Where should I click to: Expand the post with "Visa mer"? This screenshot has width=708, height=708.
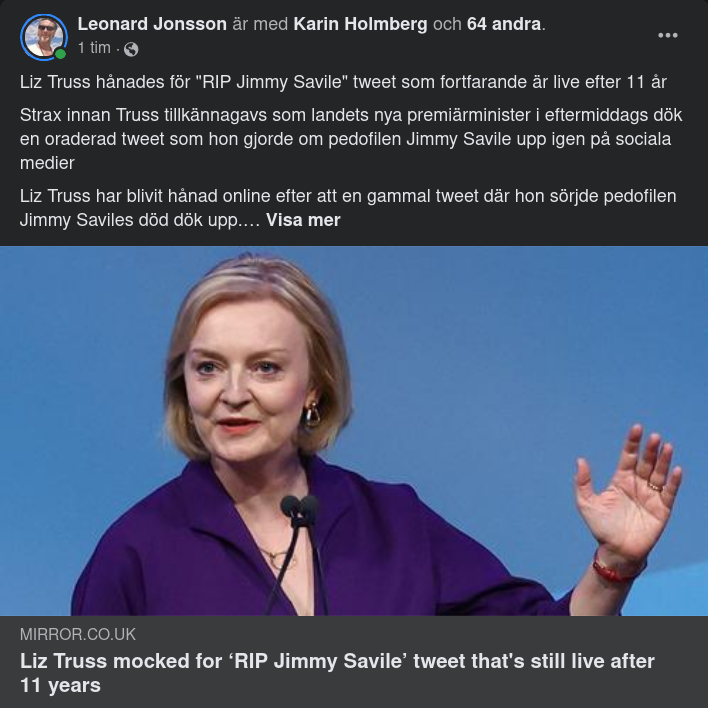(303, 220)
